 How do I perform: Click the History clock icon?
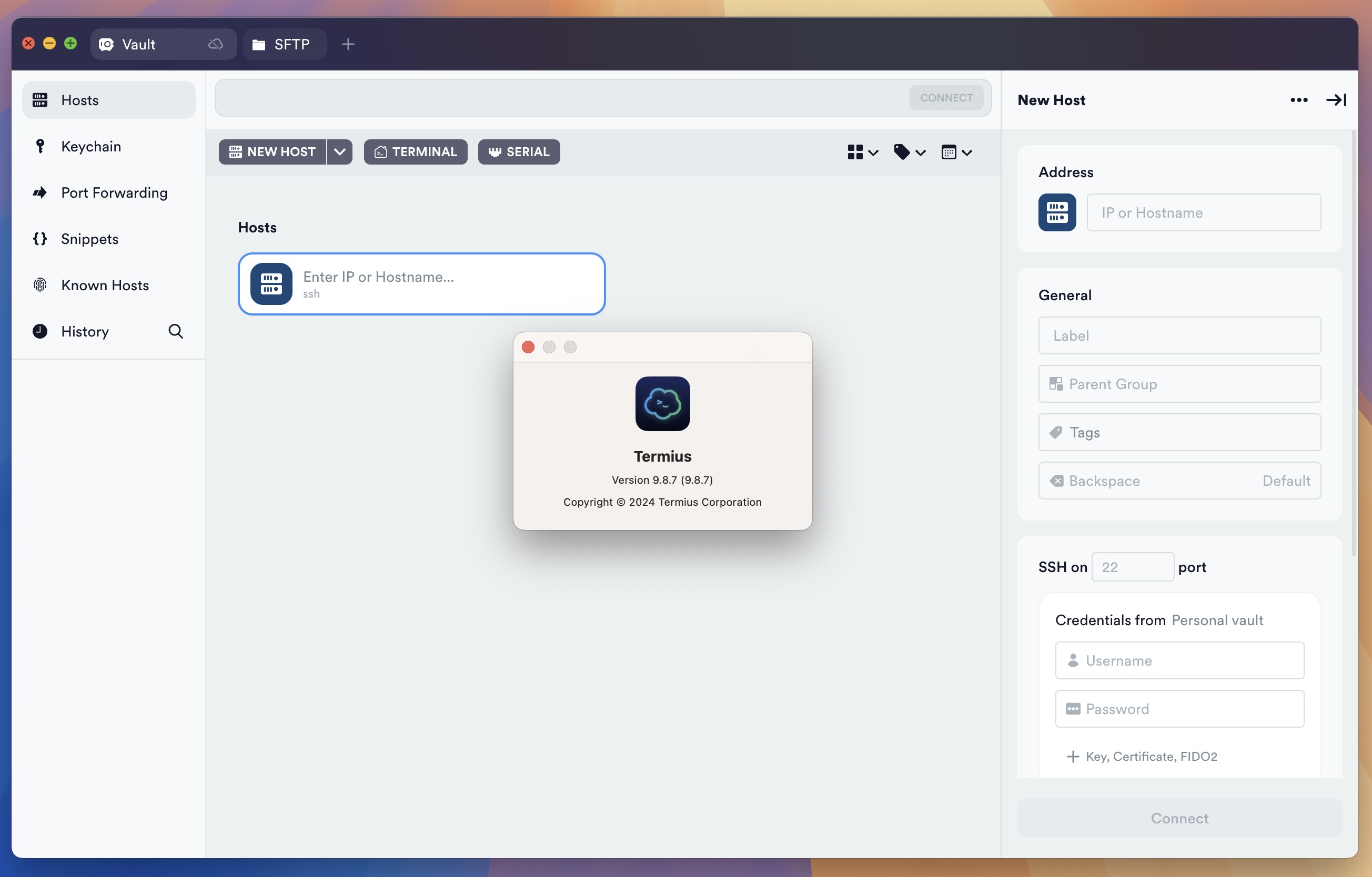pos(40,331)
